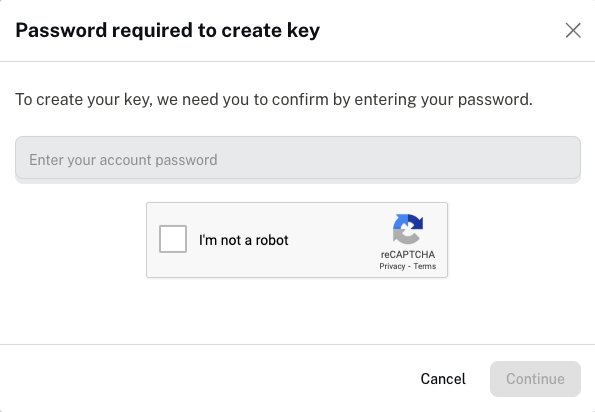This screenshot has width=595, height=412.
Task: Click the "I'm not a robot" label text
Action: click(244, 240)
